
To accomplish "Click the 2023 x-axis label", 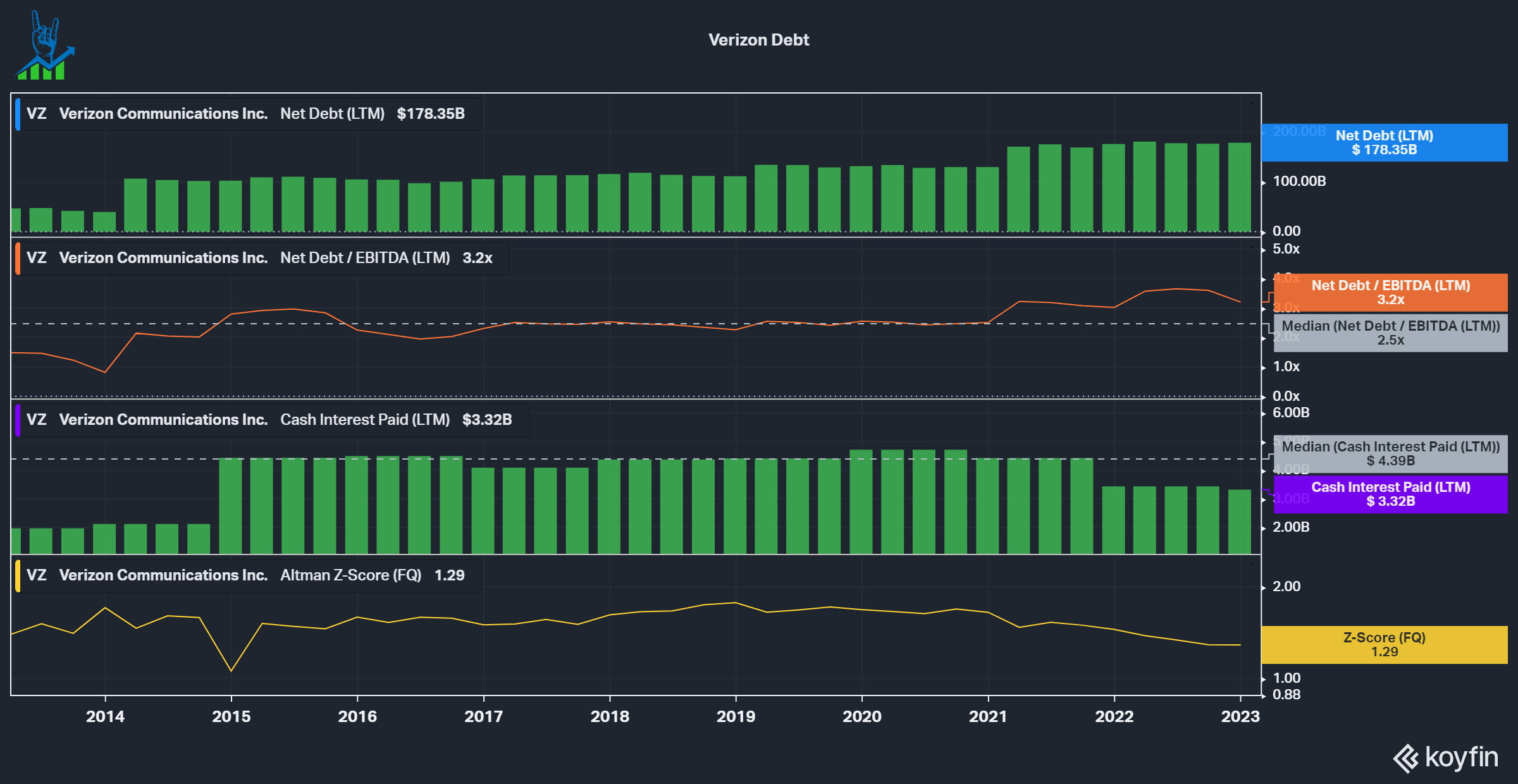I will pos(1240,716).
